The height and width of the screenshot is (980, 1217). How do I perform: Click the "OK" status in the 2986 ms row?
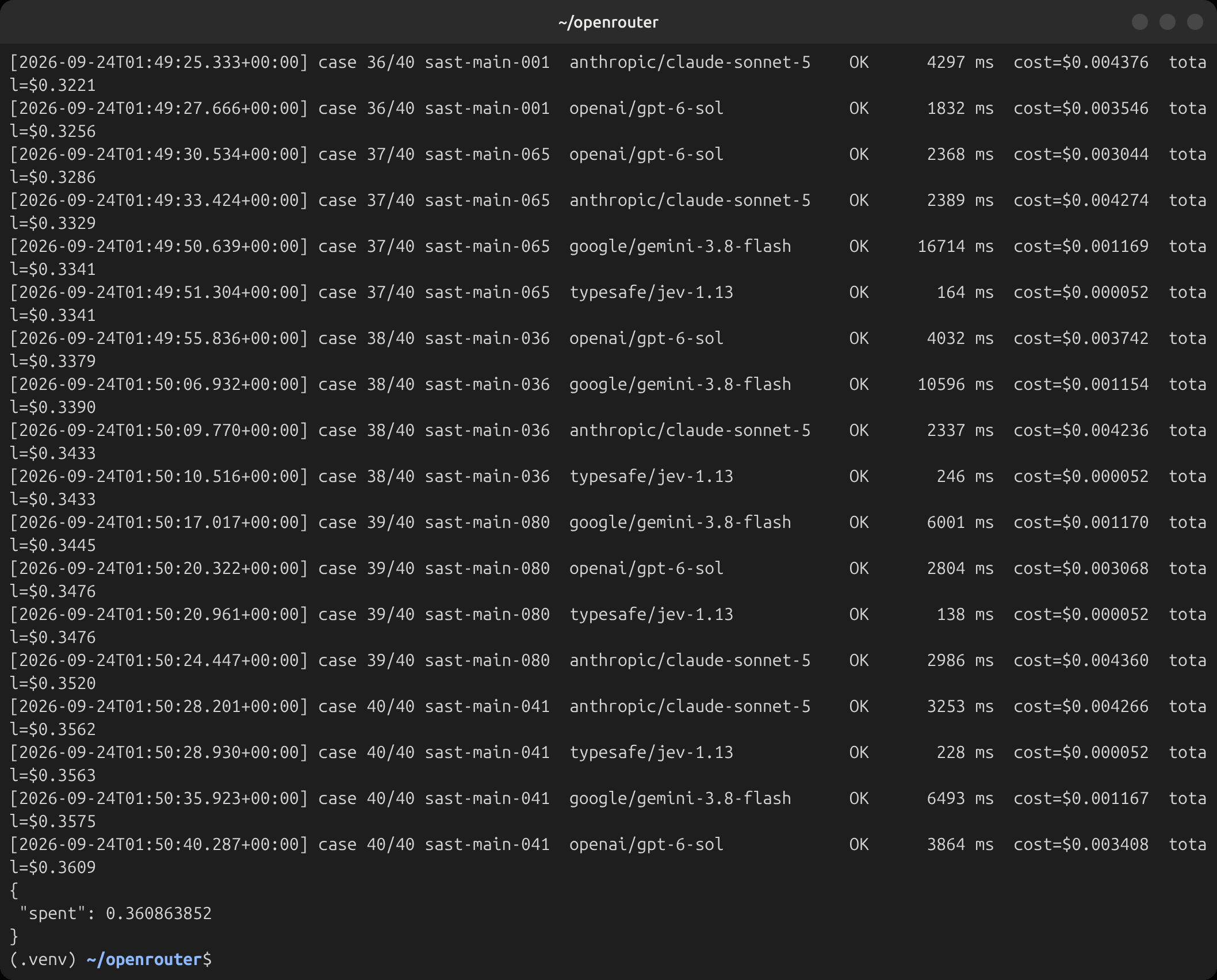pyautogui.click(x=859, y=660)
